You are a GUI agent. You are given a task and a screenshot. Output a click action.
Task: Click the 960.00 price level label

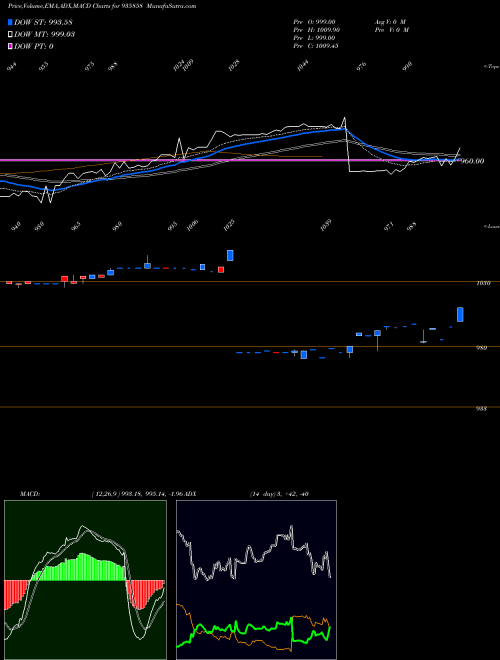(x=472, y=161)
